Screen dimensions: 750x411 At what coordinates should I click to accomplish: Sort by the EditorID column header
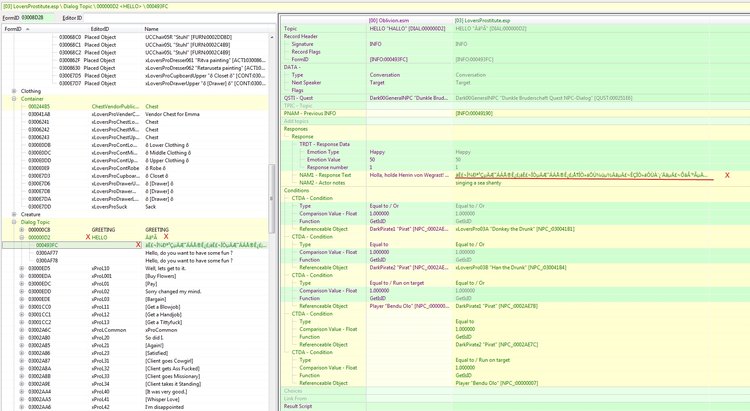pyautogui.click(x=116, y=29)
